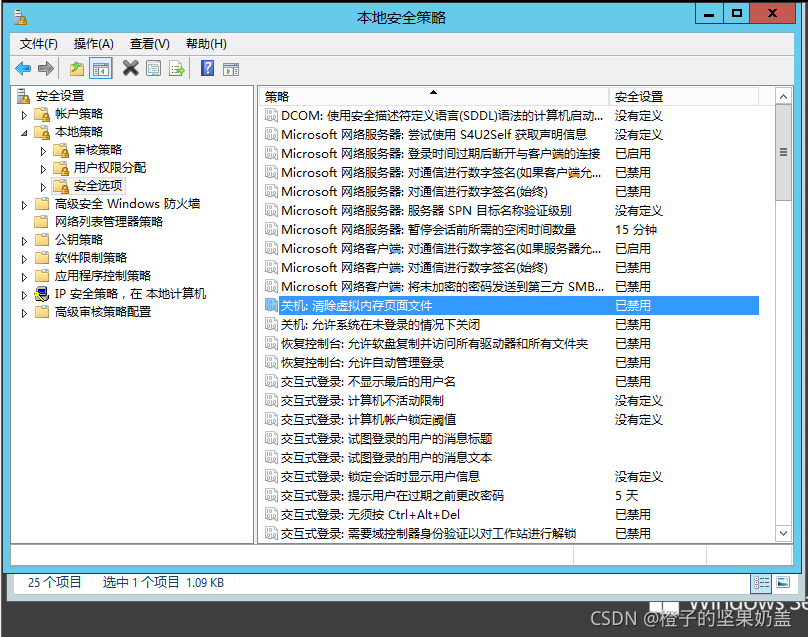Click the 高级审核策略配置 folder icon

coord(42,312)
